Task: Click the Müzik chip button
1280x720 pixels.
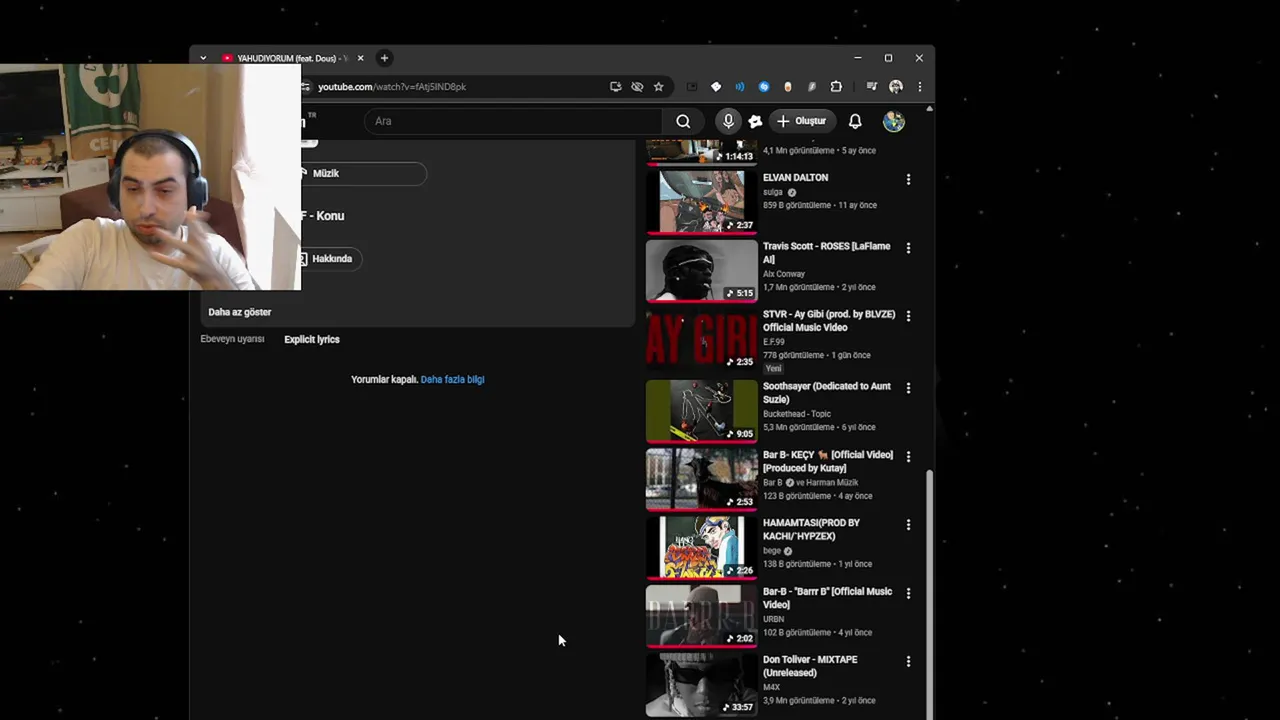Action: coord(363,173)
